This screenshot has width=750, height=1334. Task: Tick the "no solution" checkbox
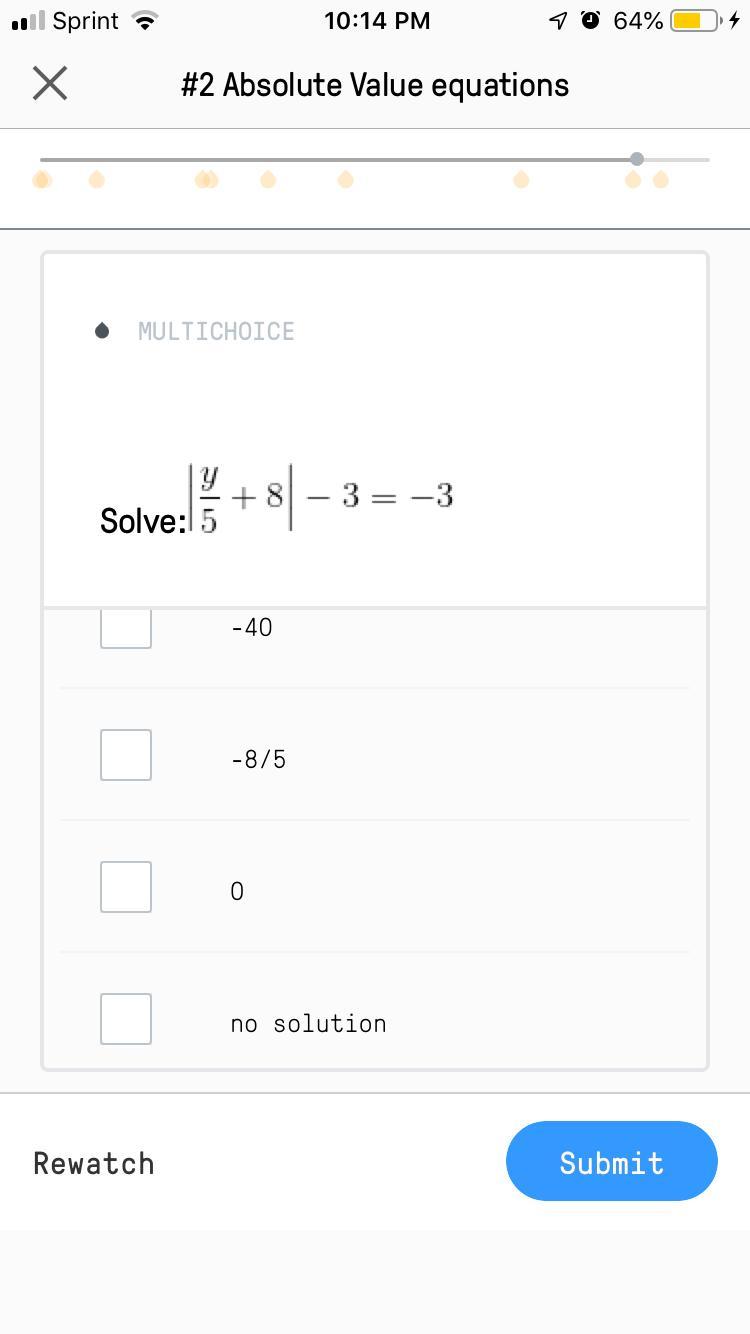pos(126,1019)
